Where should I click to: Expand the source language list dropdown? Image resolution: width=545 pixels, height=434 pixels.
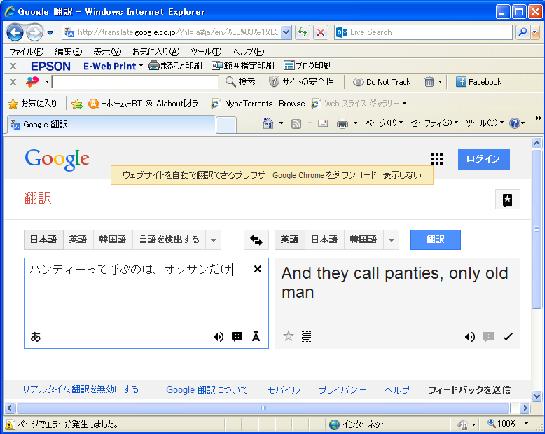(213, 240)
